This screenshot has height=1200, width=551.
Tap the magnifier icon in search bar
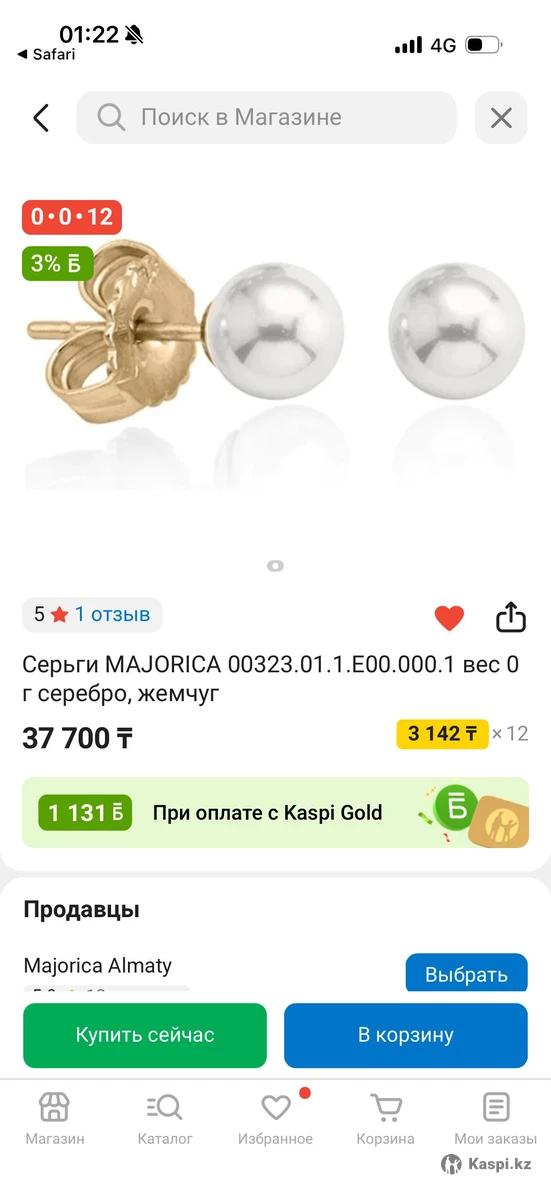pos(111,117)
